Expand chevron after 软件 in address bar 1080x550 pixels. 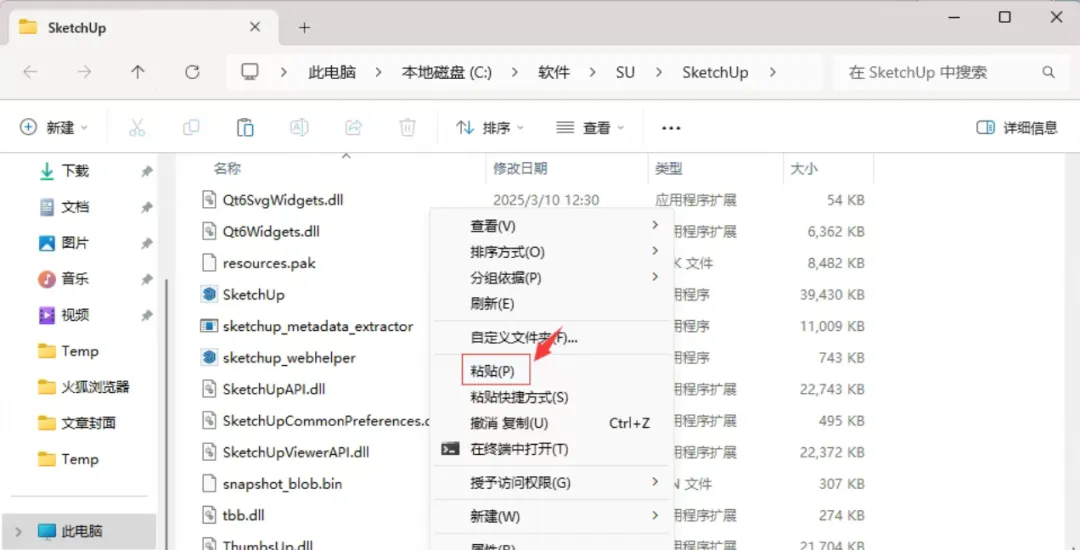pyautogui.click(x=592, y=72)
